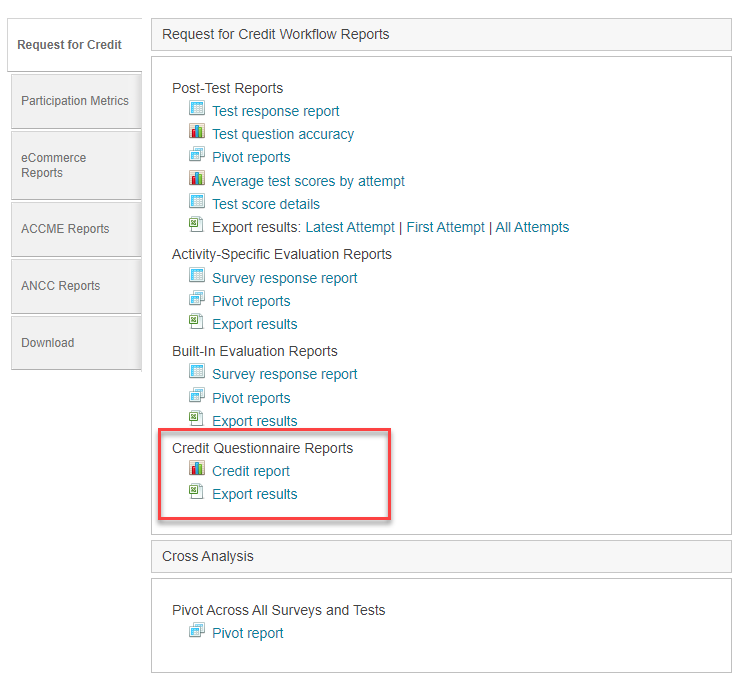Image resolution: width=743 pixels, height=698 pixels.
Task: Click Built-In Export results link
Action: coord(254,421)
